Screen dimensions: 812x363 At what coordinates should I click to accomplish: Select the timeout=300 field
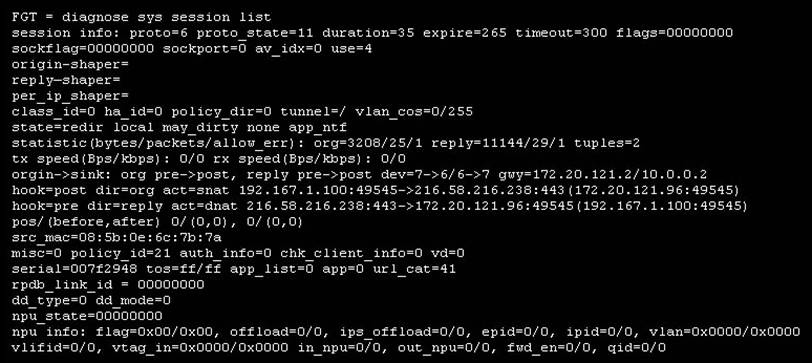(x=561, y=33)
